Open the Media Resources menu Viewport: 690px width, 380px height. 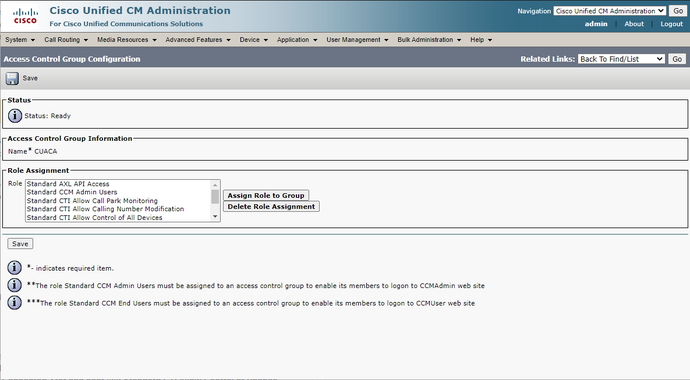[127, 40]
